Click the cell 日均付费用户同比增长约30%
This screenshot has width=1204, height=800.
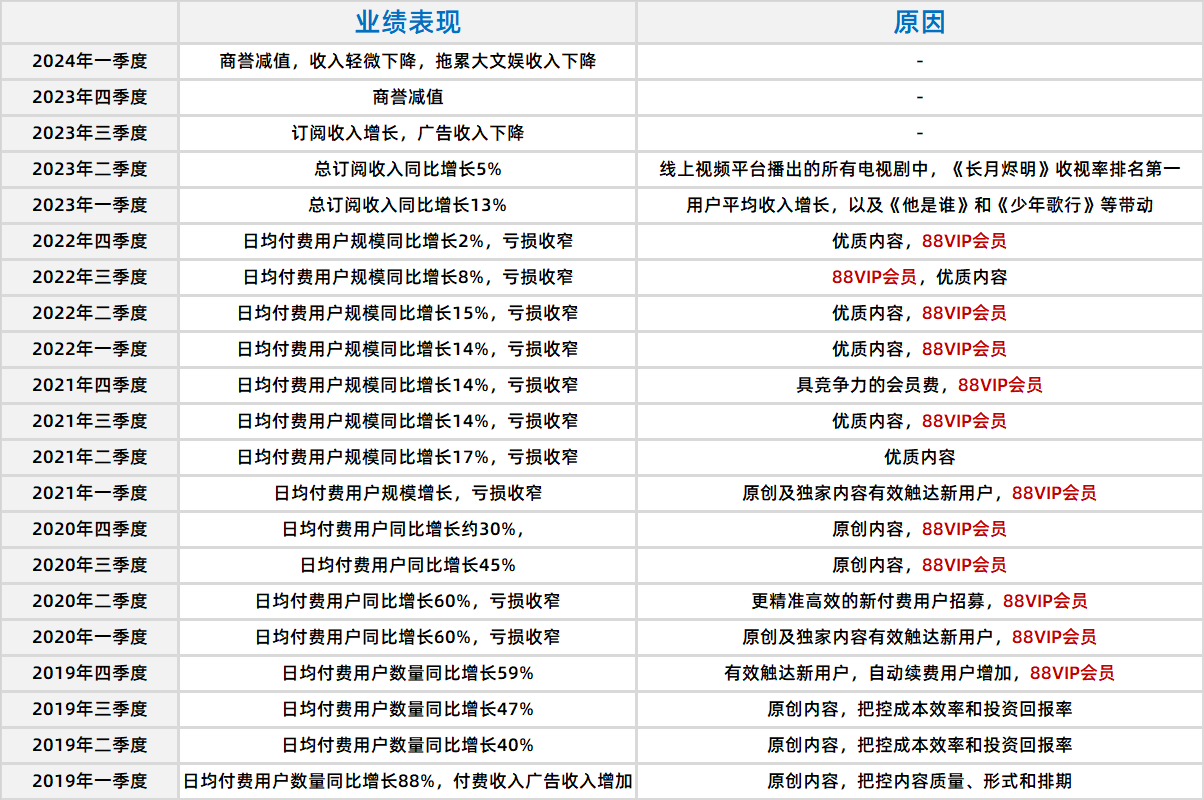(x=408, y=529)
